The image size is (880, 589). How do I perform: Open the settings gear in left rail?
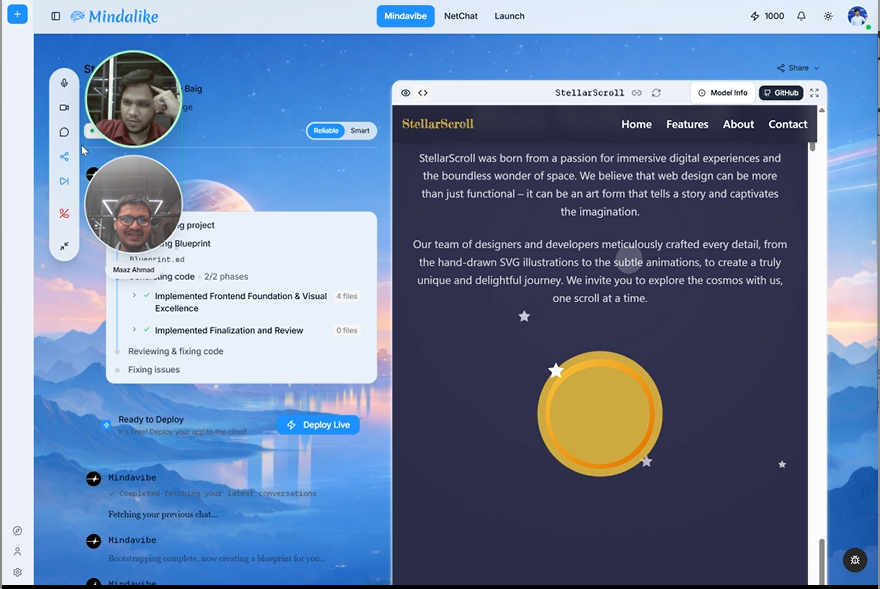click(17, 572)
